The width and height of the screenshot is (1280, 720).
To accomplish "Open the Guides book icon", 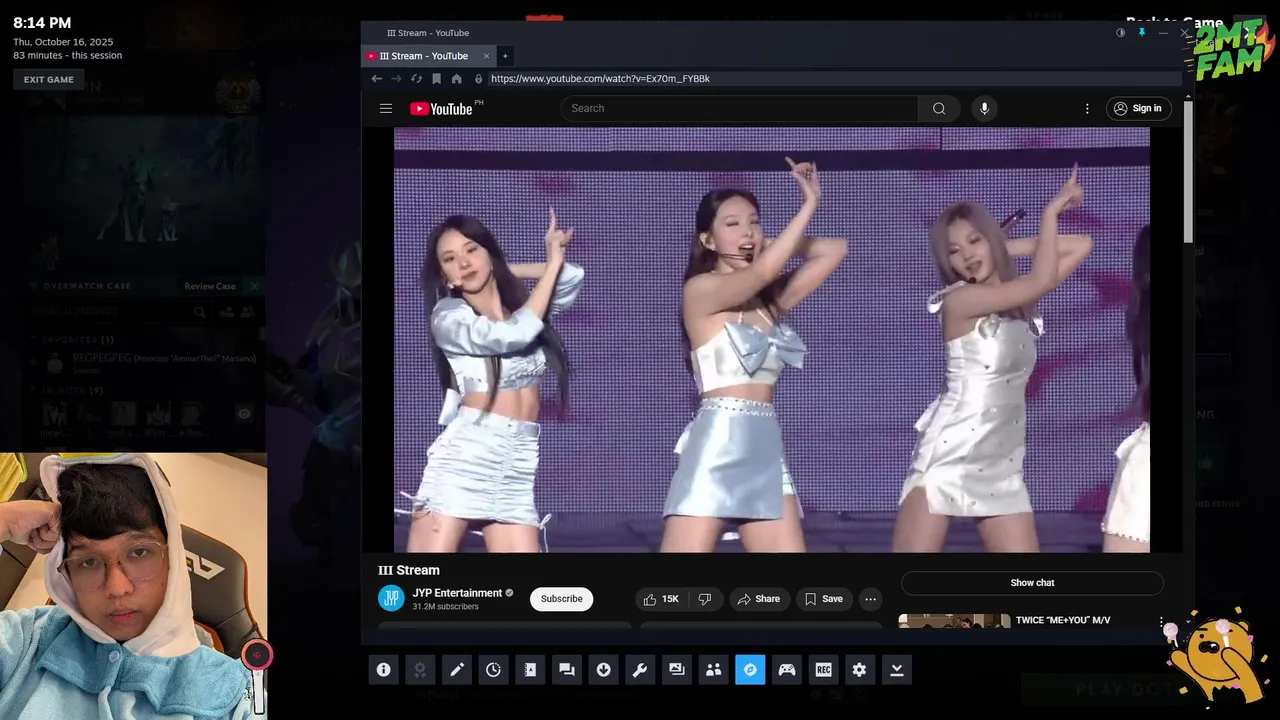I will [530, 670].
